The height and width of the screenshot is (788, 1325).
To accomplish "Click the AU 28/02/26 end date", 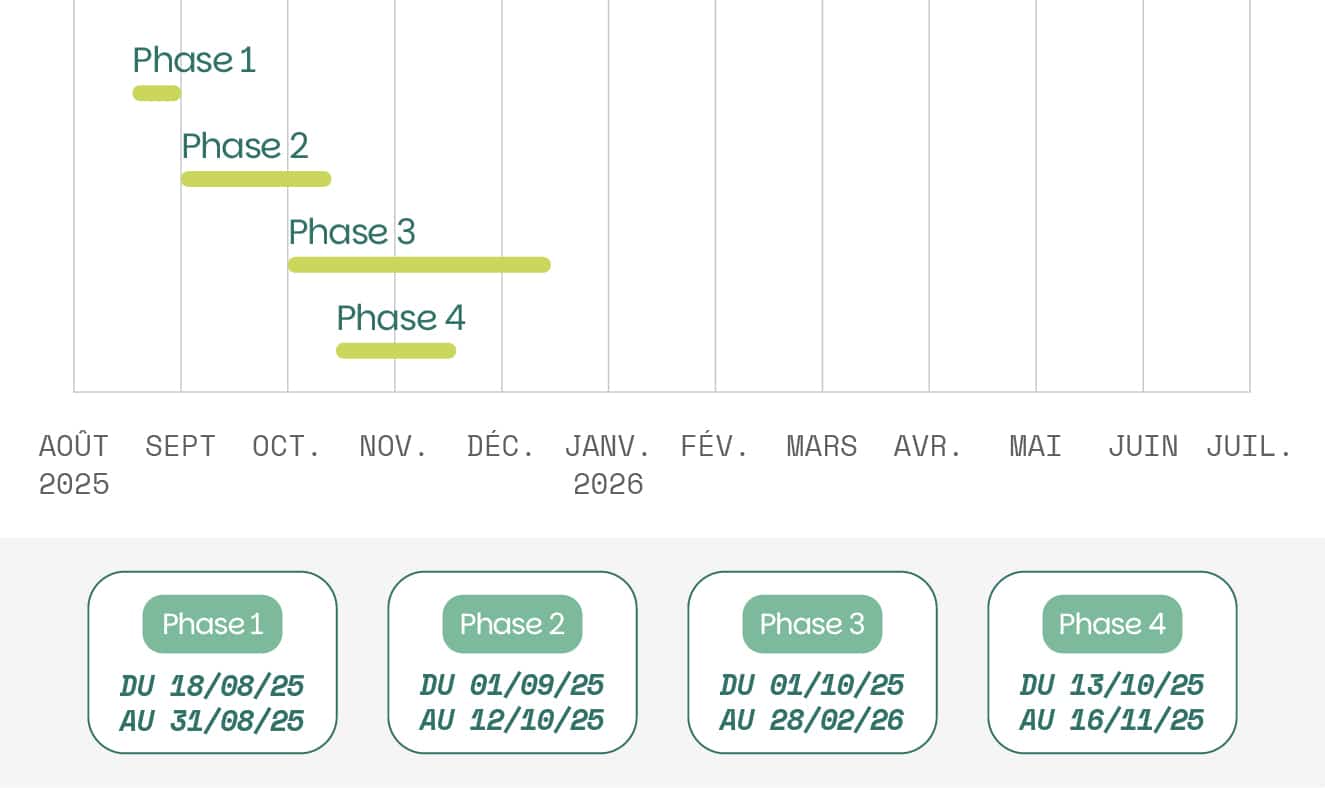I will (812, 720).
